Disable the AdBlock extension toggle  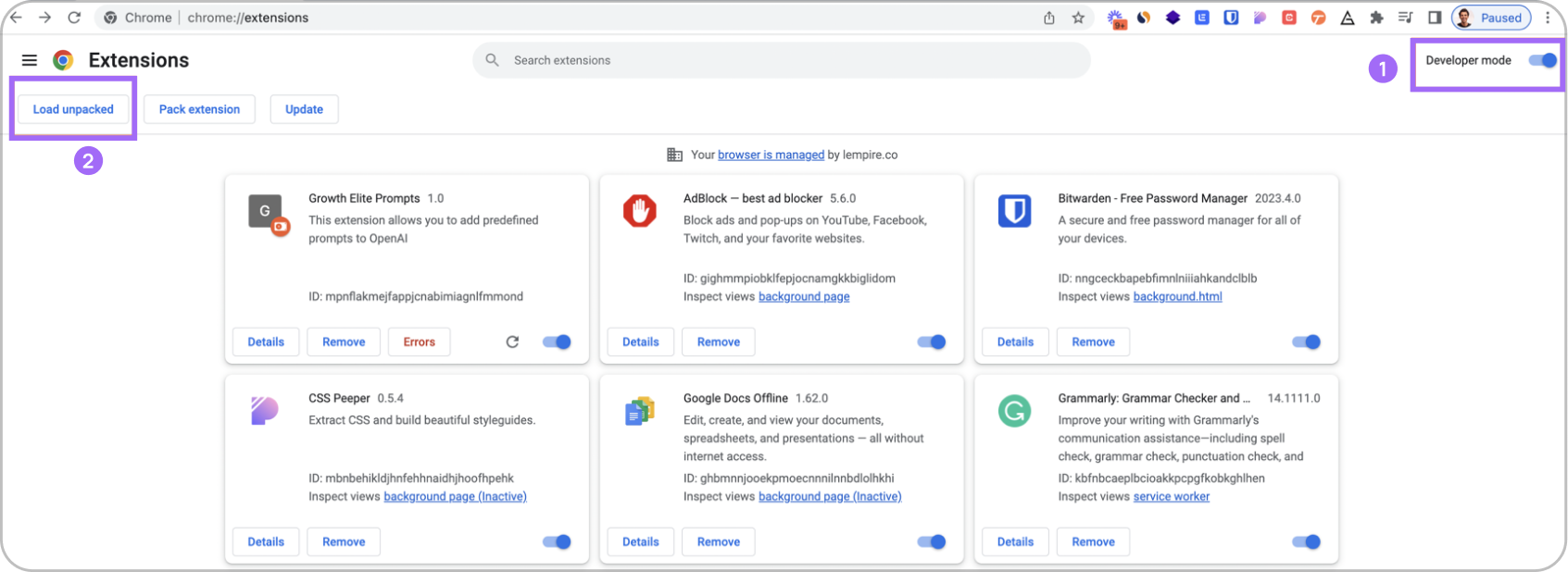932,342
